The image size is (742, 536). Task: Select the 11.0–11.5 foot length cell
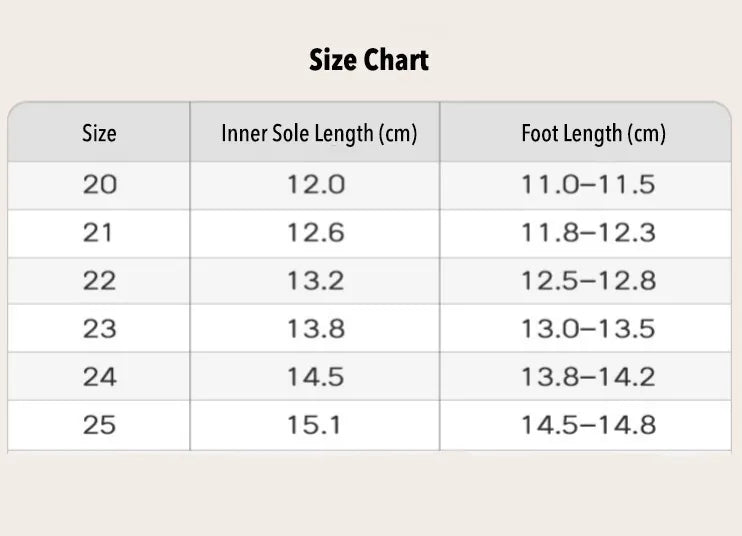click(x=588, y=185)
